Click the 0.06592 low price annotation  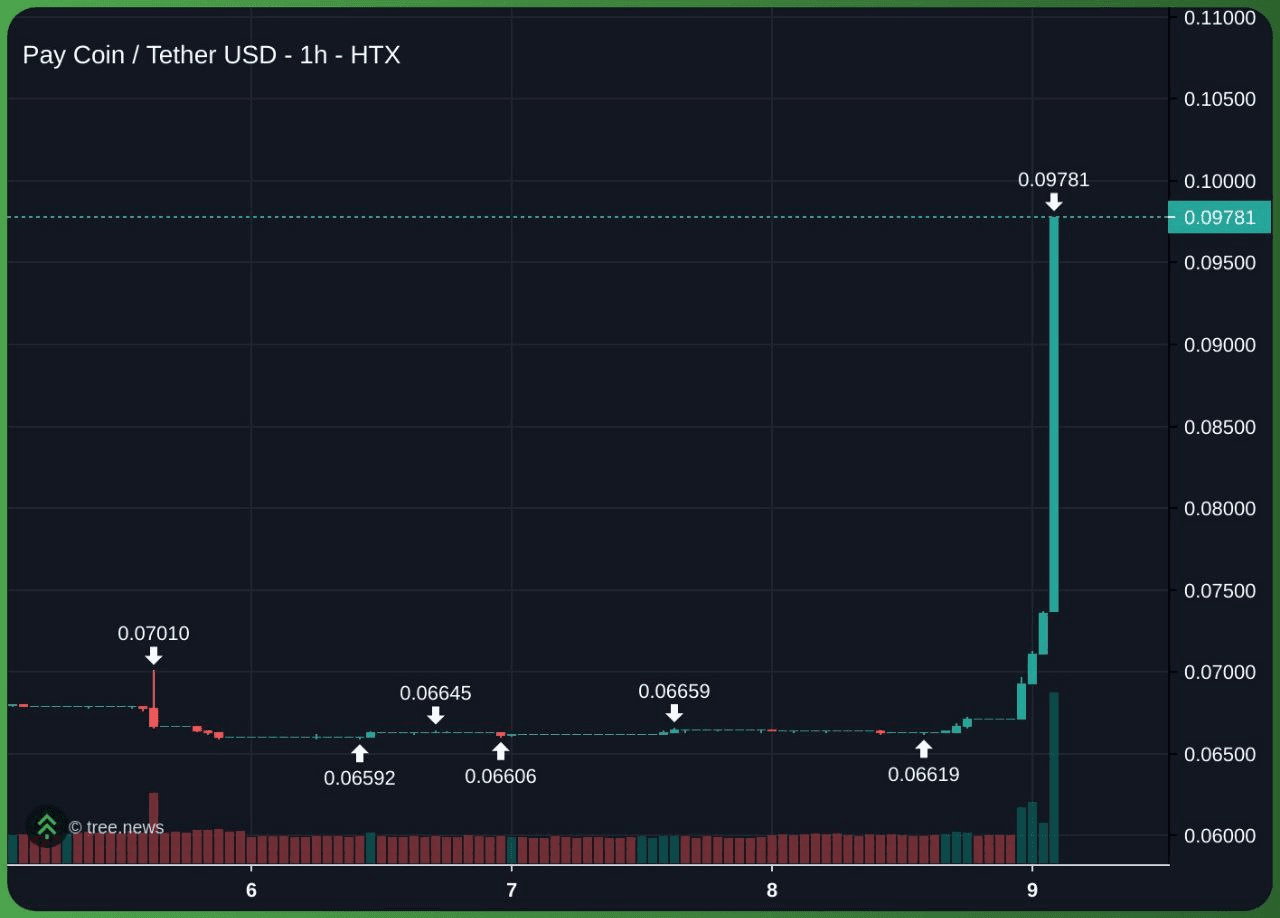(359, 778)
